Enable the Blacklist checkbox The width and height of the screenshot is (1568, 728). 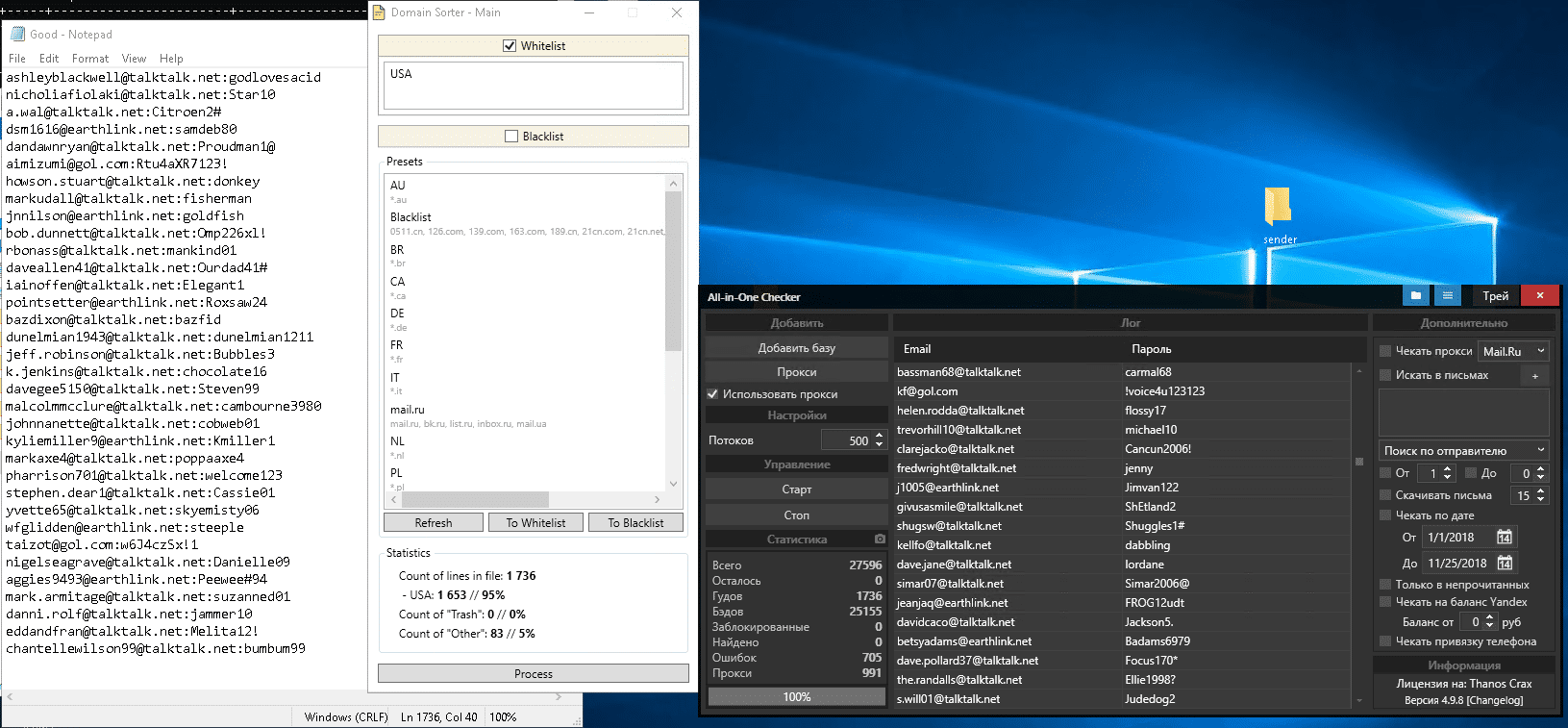[511, 137]
